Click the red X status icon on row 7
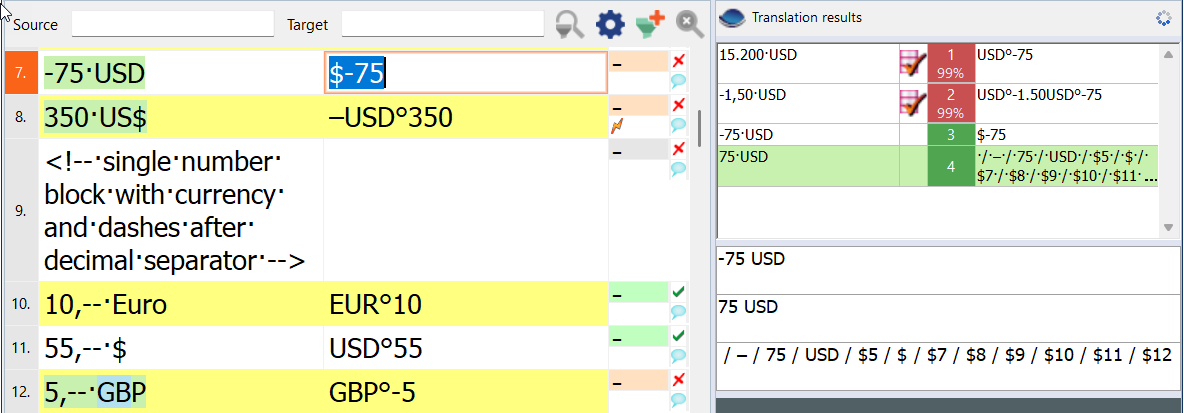Viewport: 1184px width, 413px height. coord(678,60)
